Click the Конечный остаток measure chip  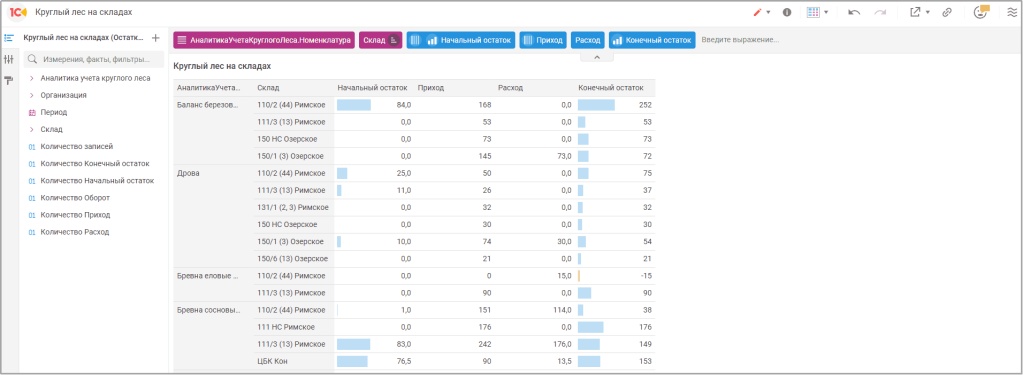point(652,40)
